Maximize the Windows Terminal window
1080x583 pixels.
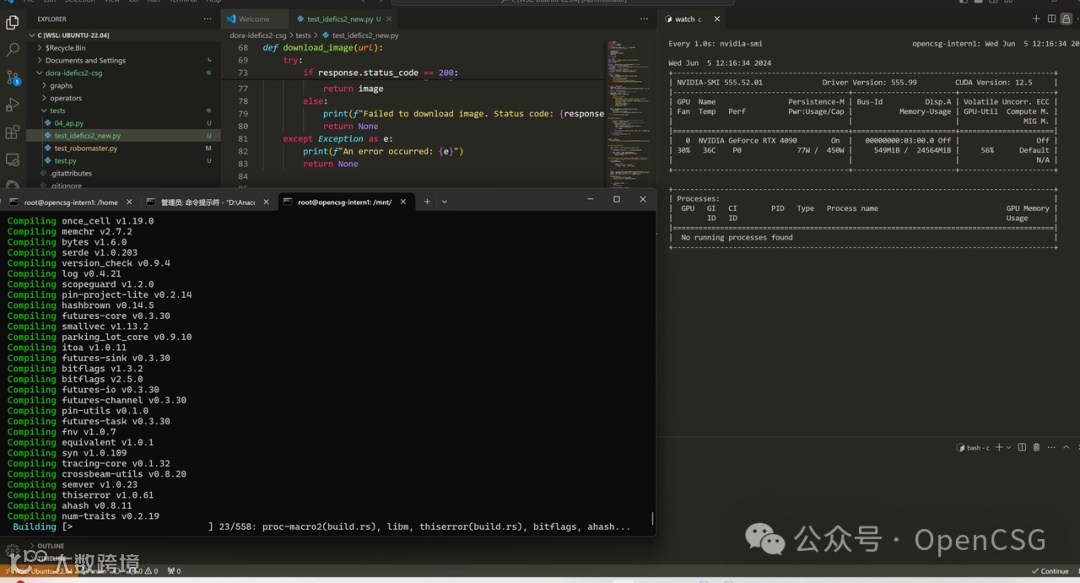pos(616,199)
